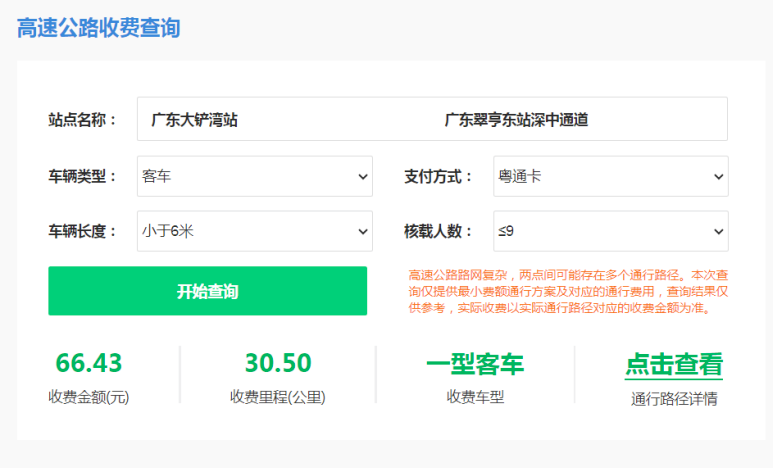Expand the 核载人数 dropdown showing ≤9
Viewport: 773px width, 468px height.
click(610, 231)
